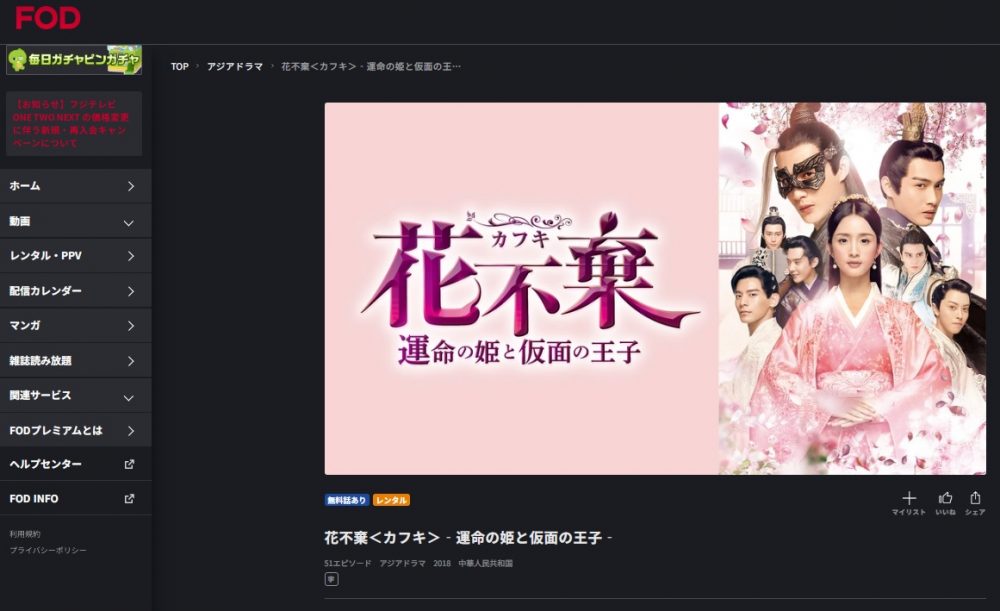1000x611 pixels.
Task: Open 雑誌読み放題 in the sidebar
Action: pos(75,360)
